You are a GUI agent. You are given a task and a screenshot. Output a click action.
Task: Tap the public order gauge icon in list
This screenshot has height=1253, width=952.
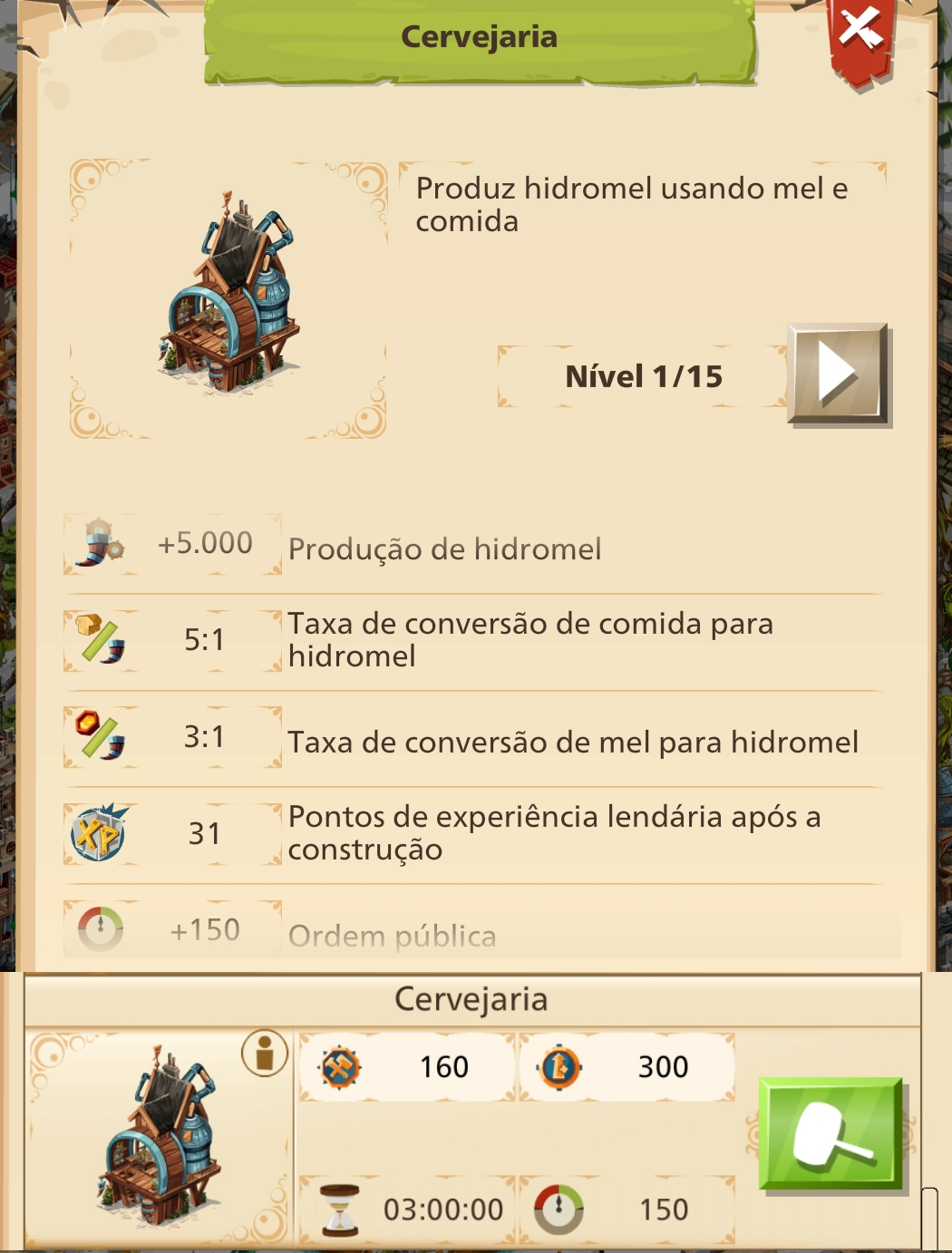[100, 929]
